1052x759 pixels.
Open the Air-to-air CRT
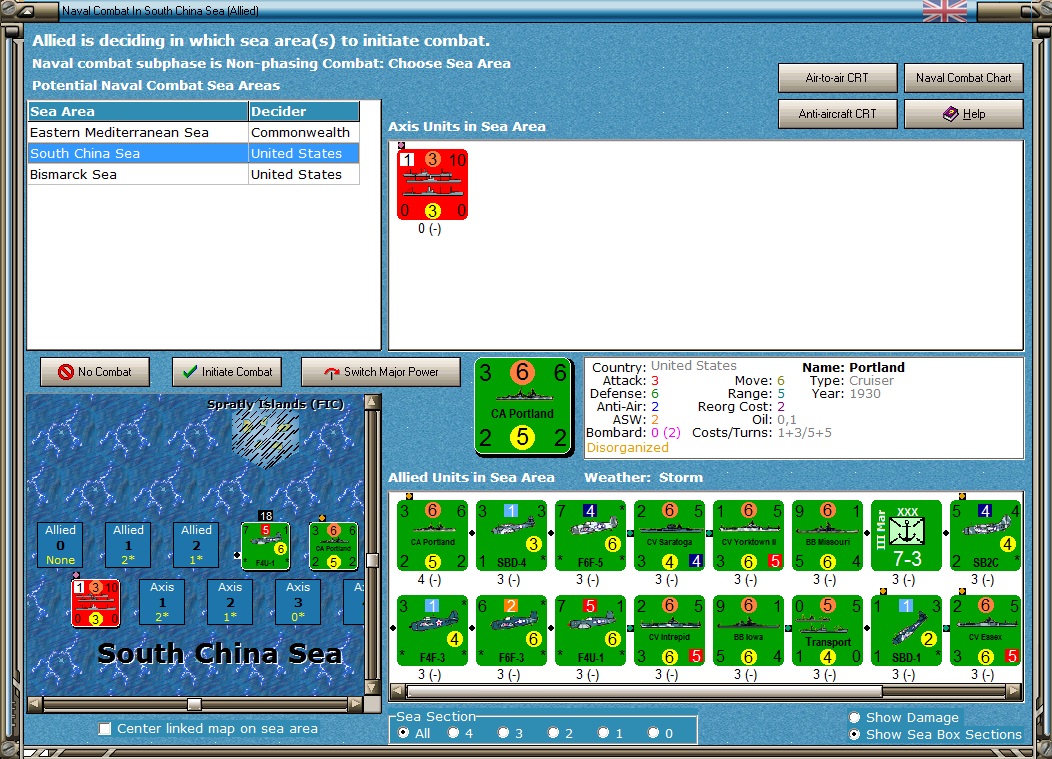point(837,78)
